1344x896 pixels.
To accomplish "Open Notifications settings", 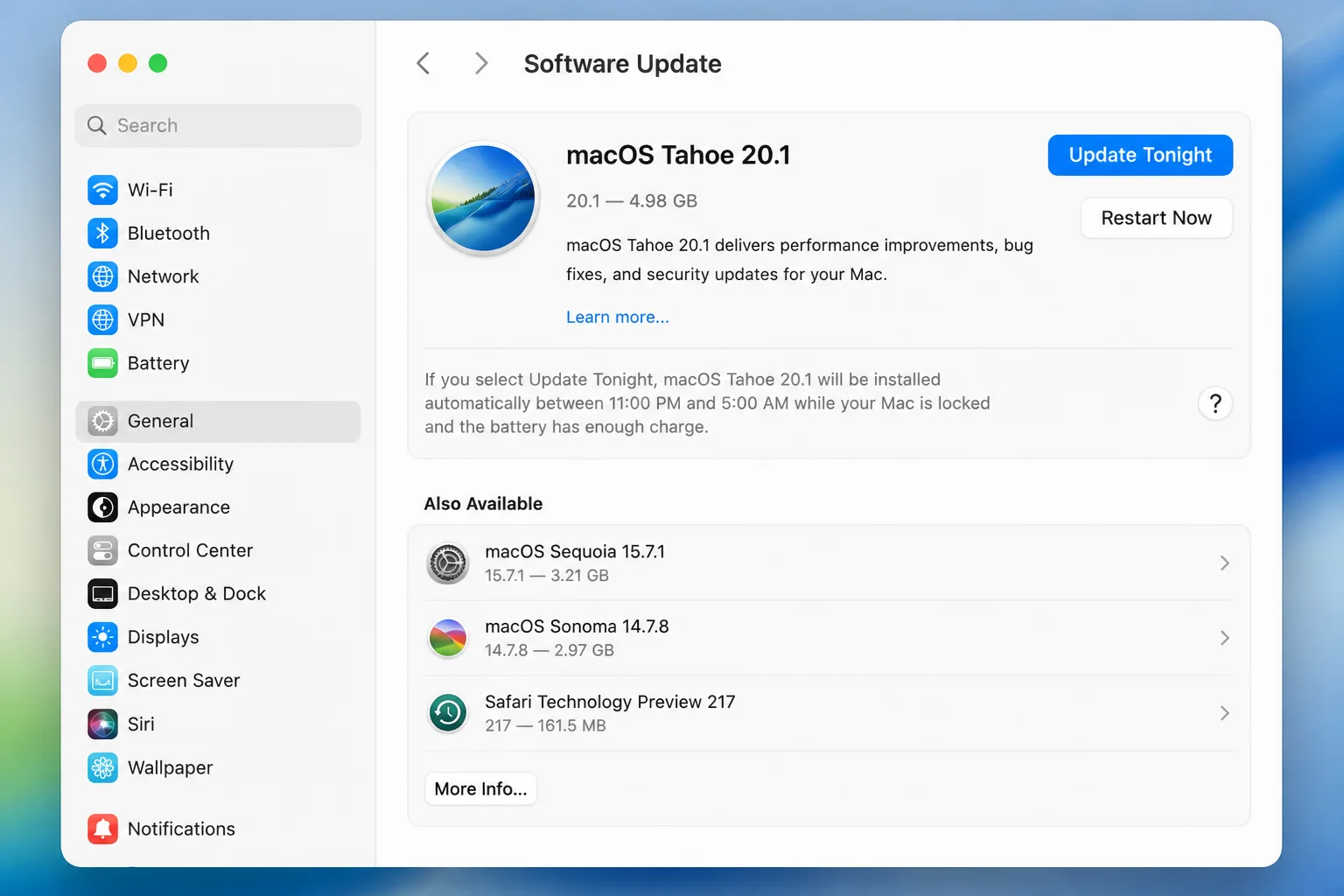I will point(218,829).
